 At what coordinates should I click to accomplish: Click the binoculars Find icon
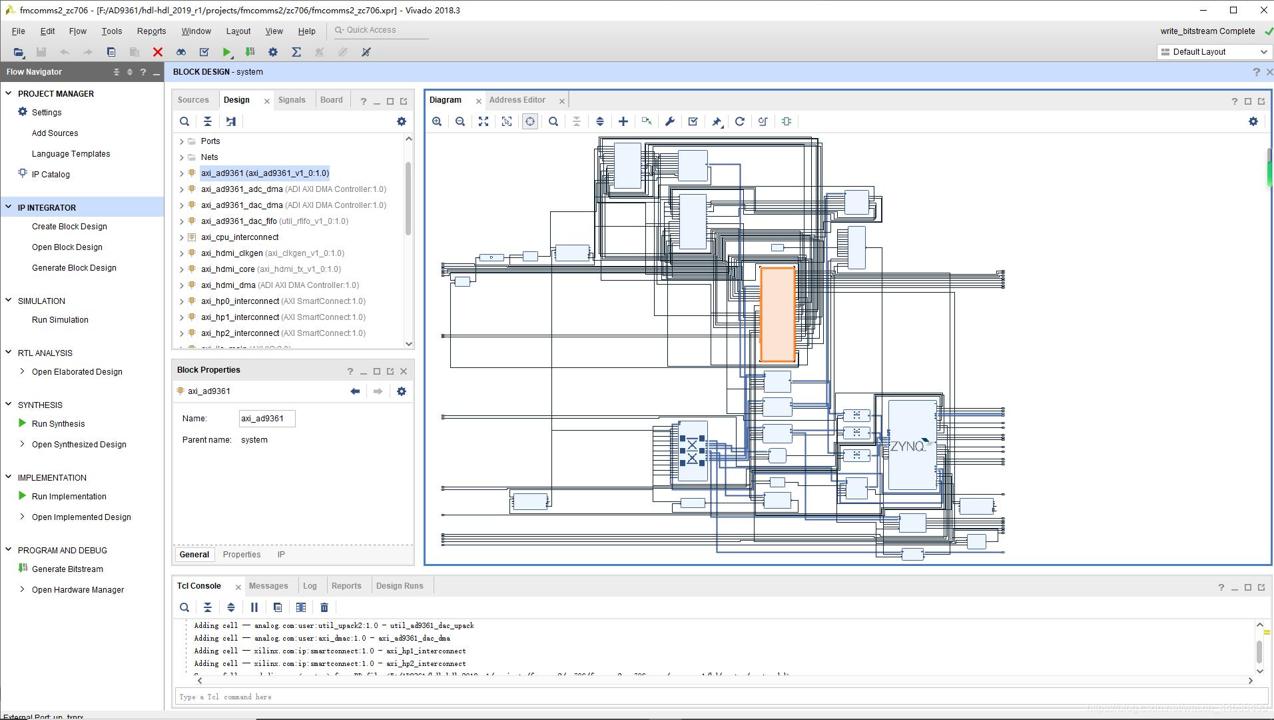(181, 52)
